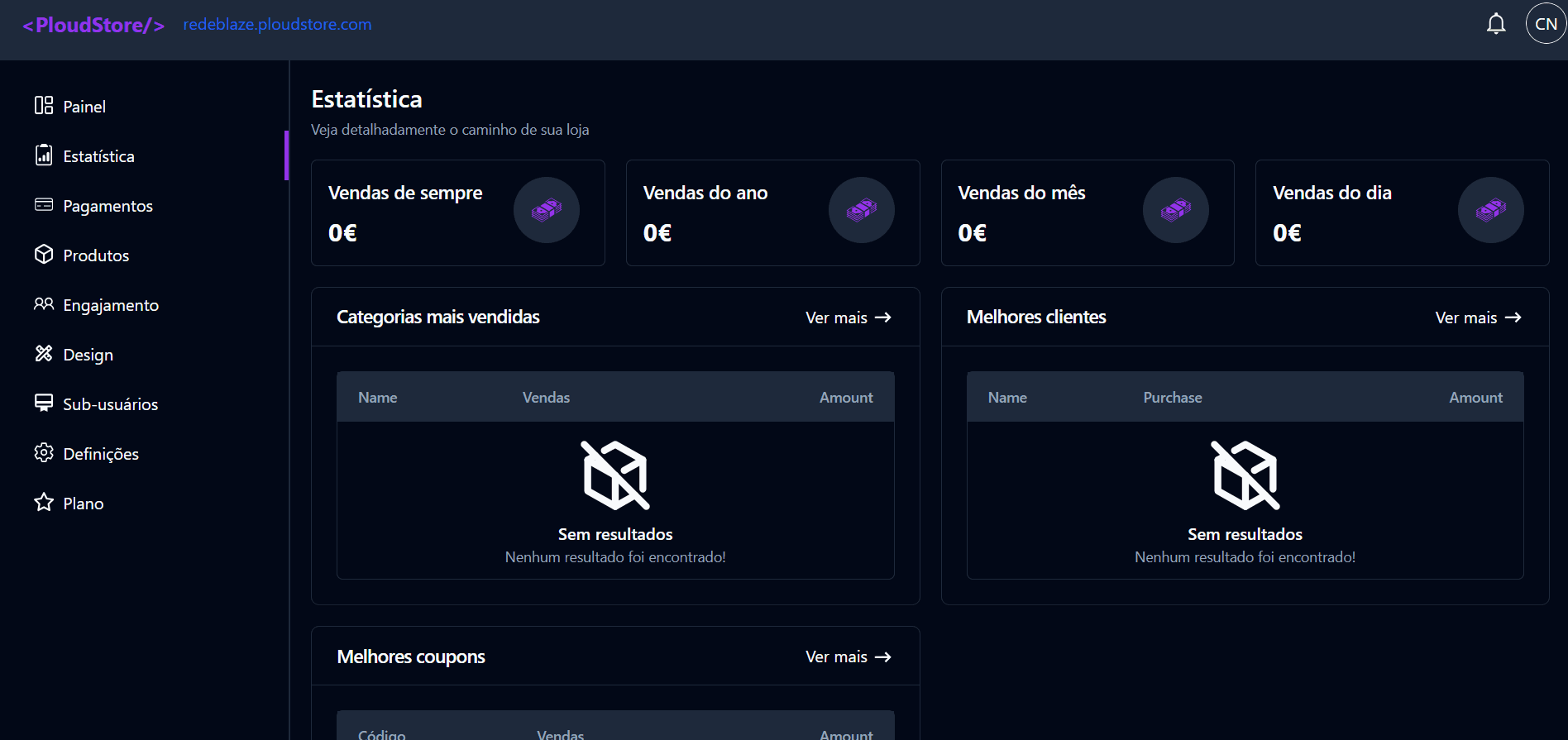Click Amount column header in Categorias table

pyautogui.click(x=846, y=398)
